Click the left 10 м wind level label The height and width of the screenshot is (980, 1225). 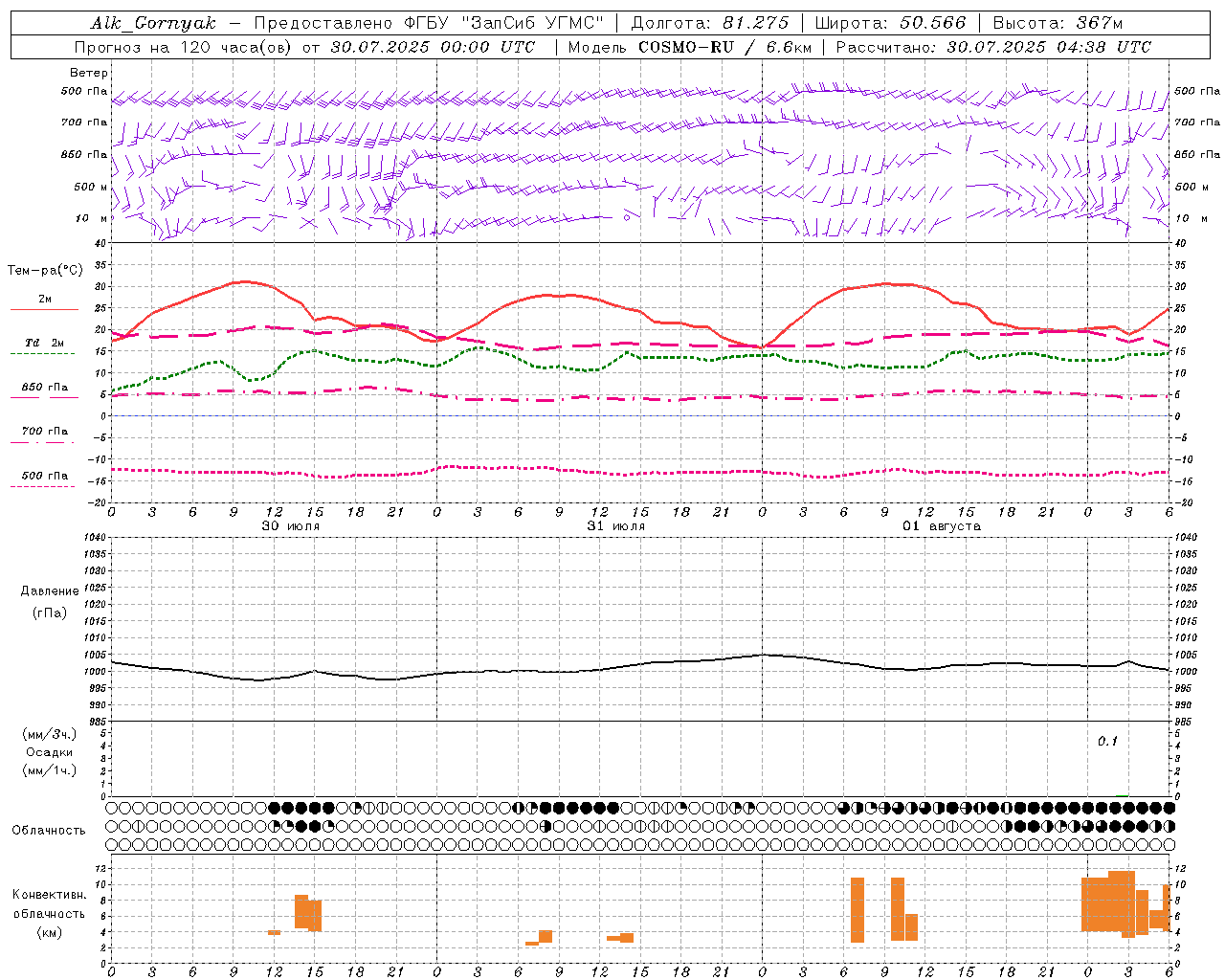click(x=93, y=218)
